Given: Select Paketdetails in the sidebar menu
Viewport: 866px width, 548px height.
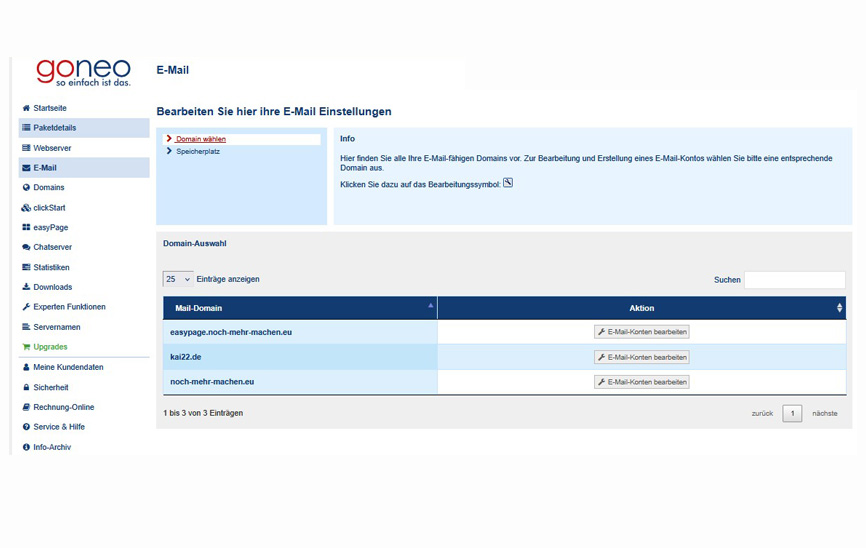Looking at the screenshot, I should 54,128.
